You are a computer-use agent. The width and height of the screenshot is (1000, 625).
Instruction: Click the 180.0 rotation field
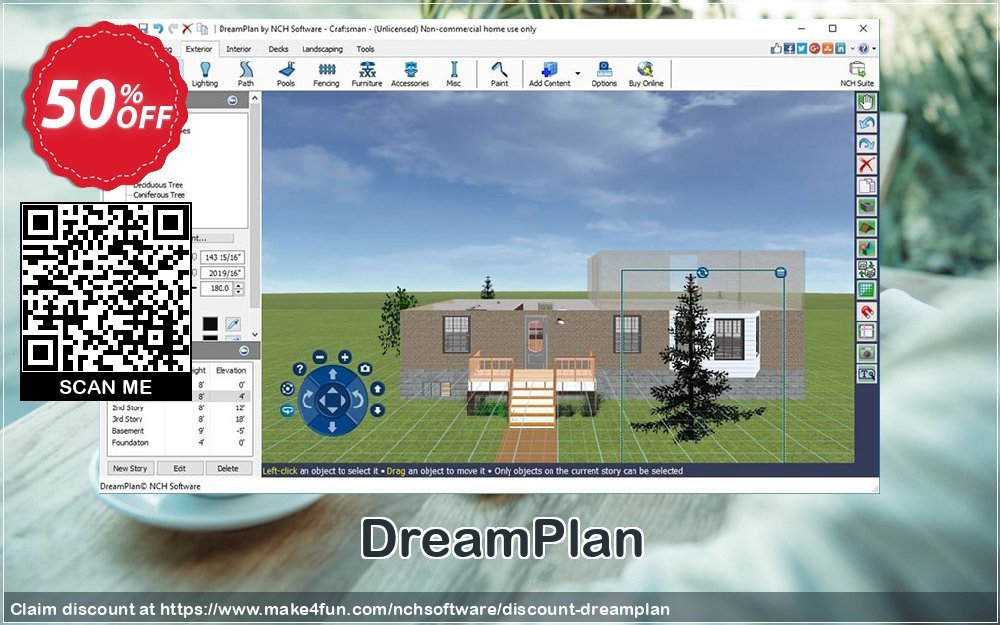pos(217,289)
